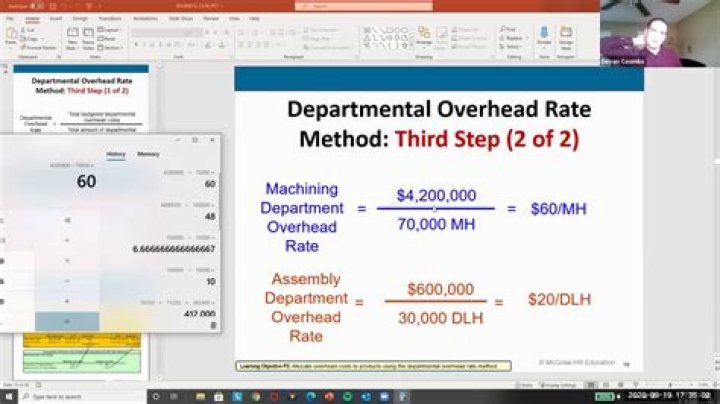Open the Review ribbon tab
Image resolution: width=720 pixels, height=404 pixels.
coord(211,19)
